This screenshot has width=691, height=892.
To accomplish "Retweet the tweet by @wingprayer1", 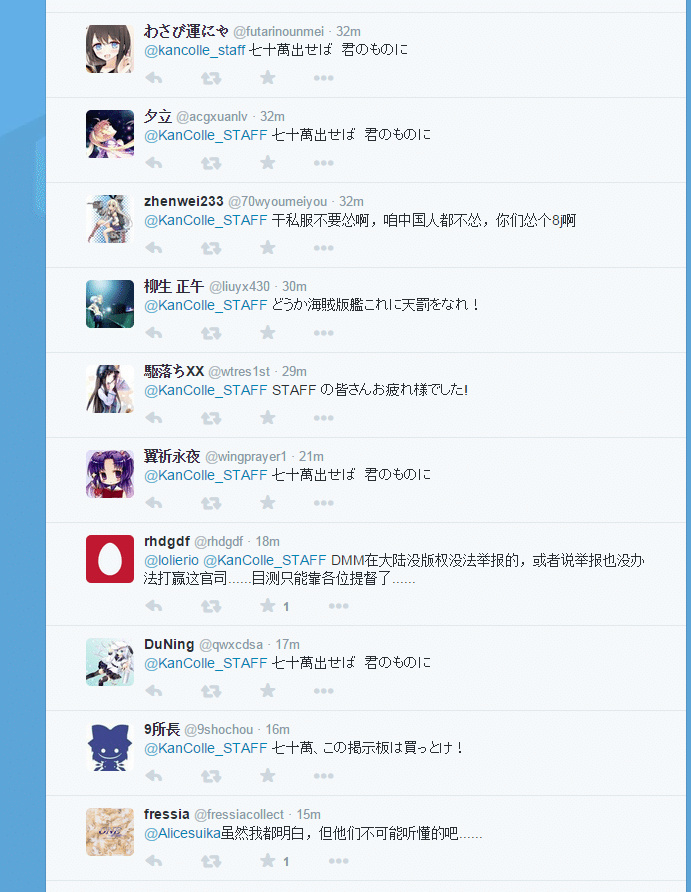I will tap(211, 503).
